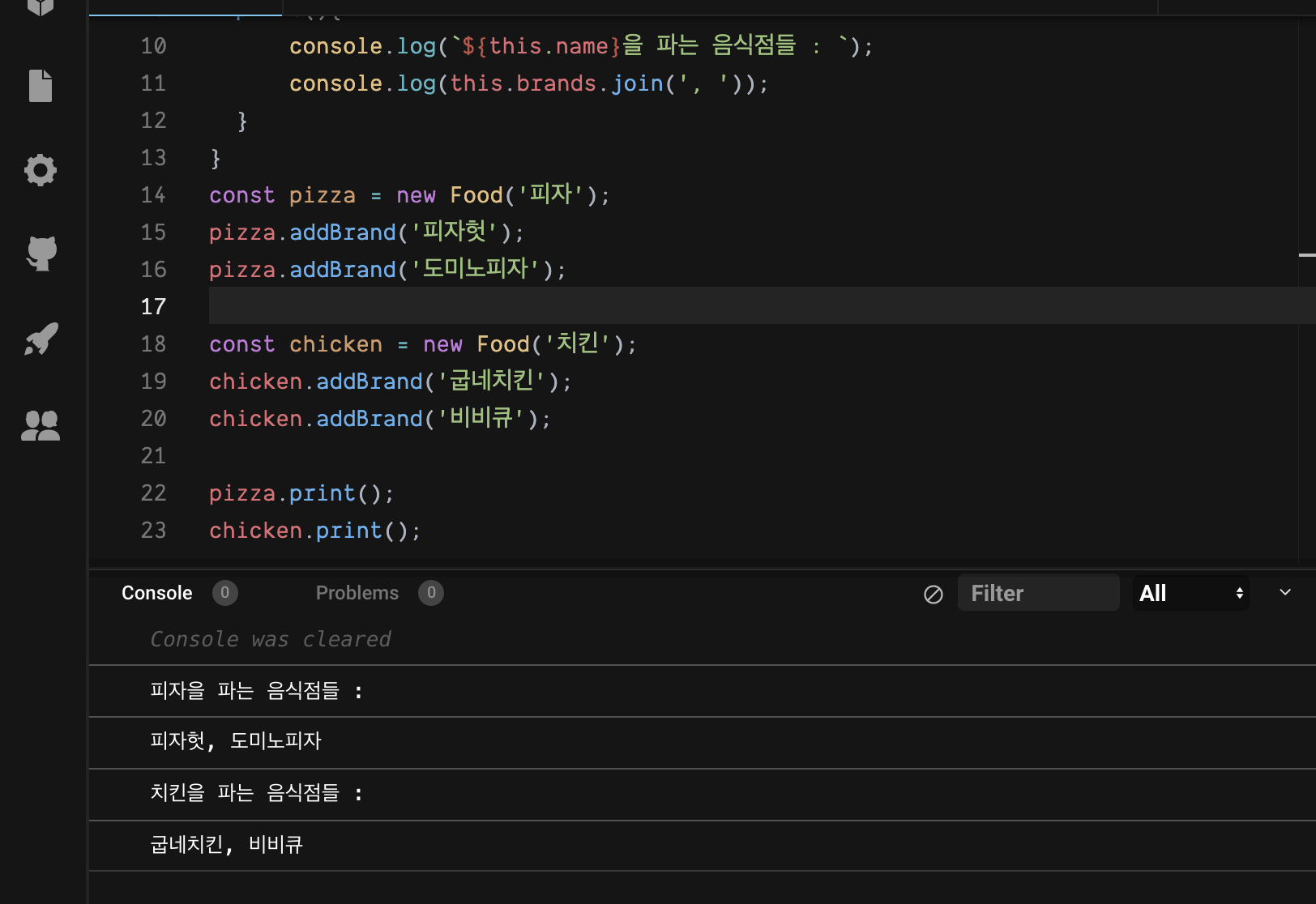Click the addBrand('비비큐') call
Viewport: 1316px width, 904px height.
(434, 419)
